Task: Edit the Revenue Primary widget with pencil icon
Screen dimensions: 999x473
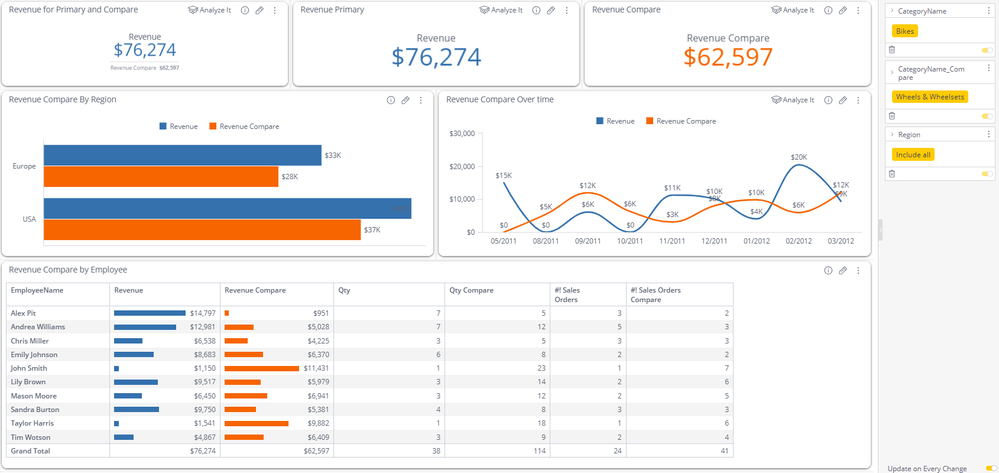Action: (x=551, y=10)
